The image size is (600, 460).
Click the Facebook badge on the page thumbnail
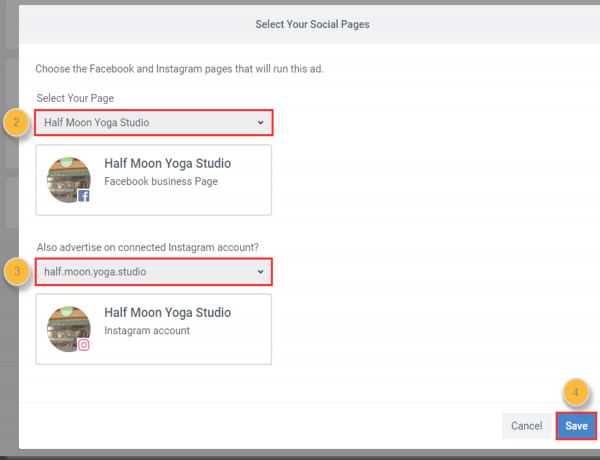[84, 197]
